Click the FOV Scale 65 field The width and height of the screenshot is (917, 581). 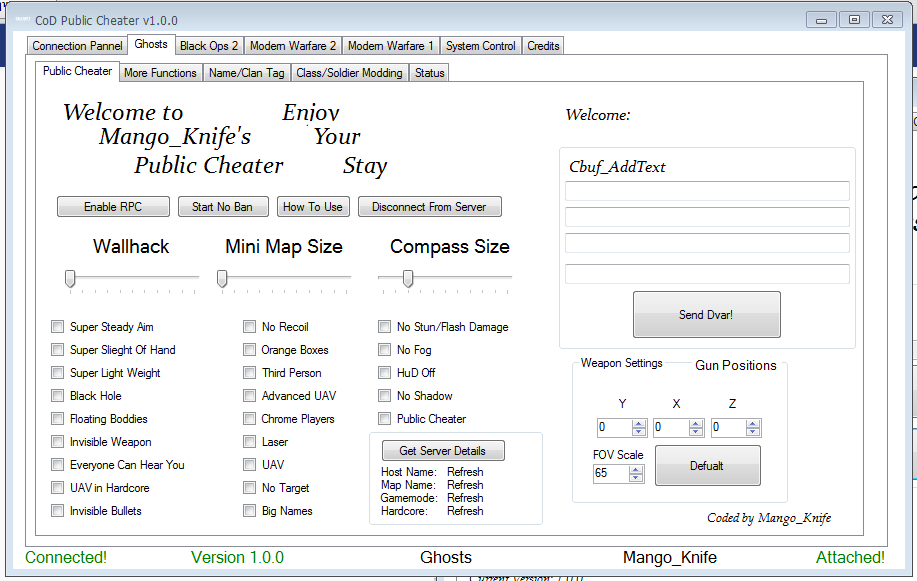pyautogui.click(x=611, y=473)
